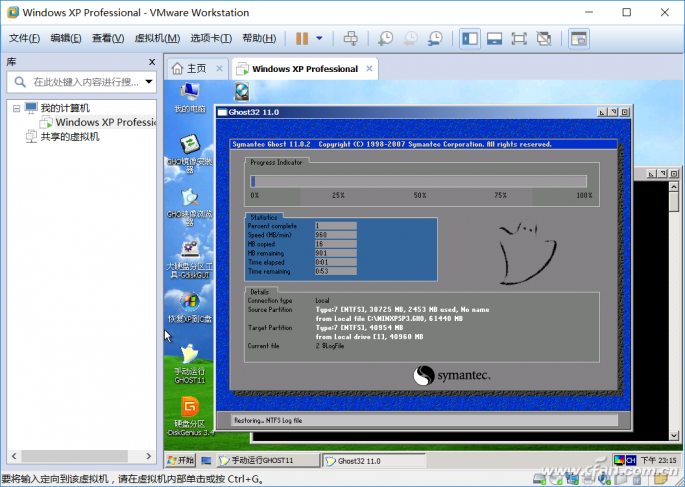Screen dimensions: 685x487
Task: Close the Windows XP Professional tab
Action: point(369,69)
